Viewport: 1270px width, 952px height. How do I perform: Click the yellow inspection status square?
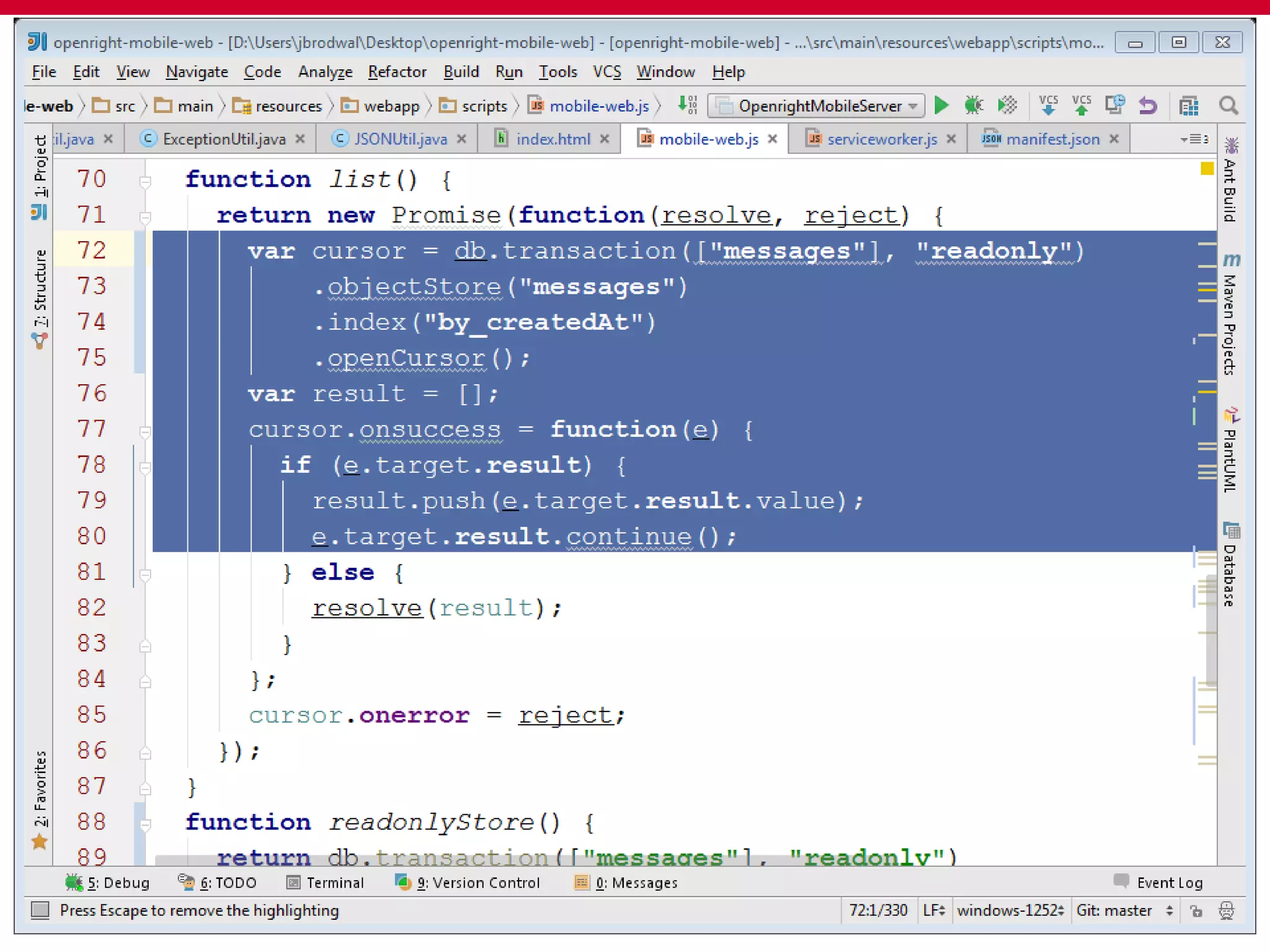(x=1207, y=169)
